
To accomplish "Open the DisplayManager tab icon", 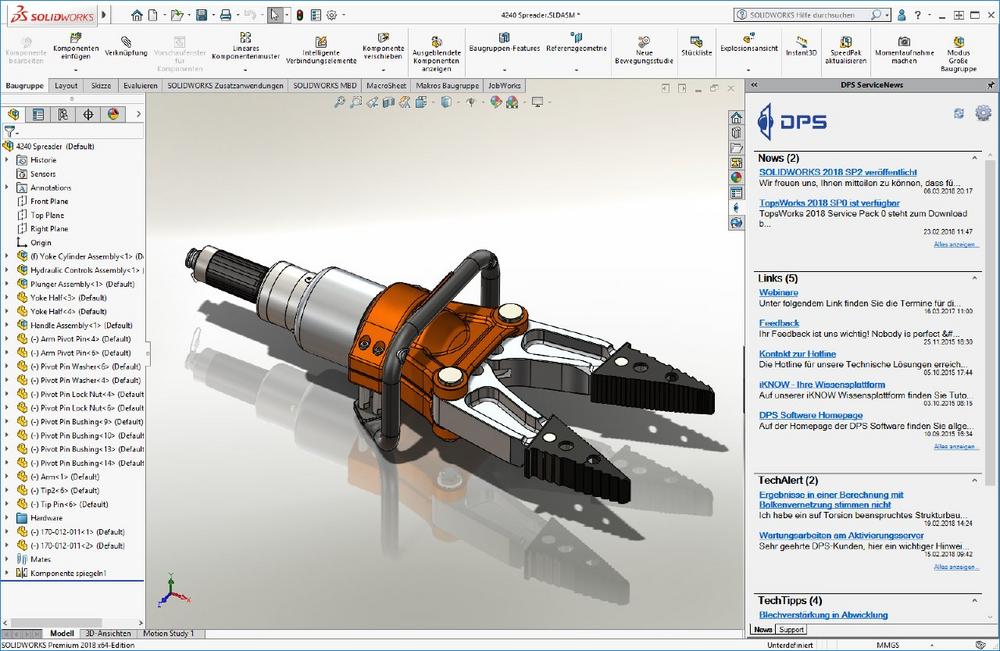I will pyautogui.click(x=113, y=114).
